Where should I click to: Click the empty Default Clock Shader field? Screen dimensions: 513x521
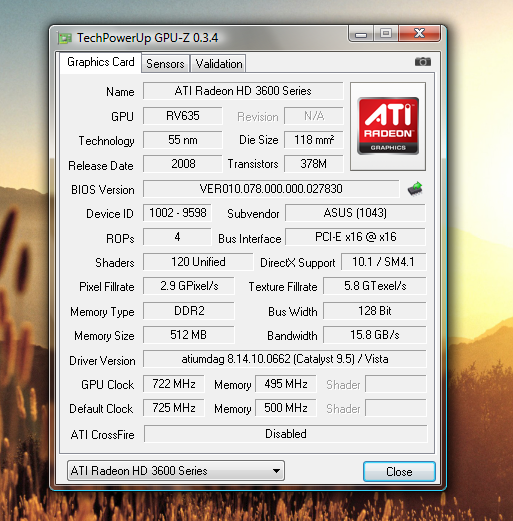pos(396,408)
